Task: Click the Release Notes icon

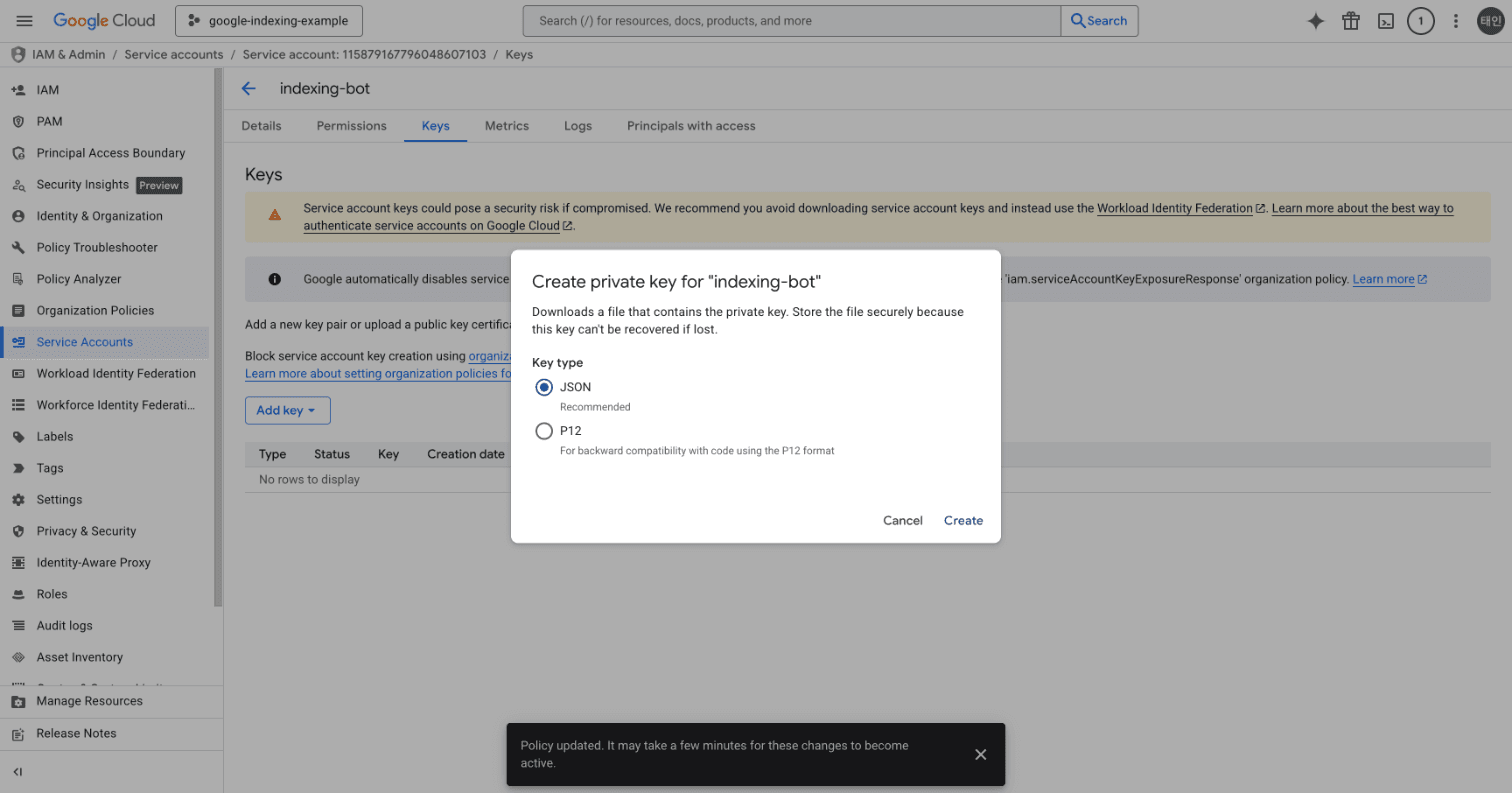Action: [x=18, y=733]
